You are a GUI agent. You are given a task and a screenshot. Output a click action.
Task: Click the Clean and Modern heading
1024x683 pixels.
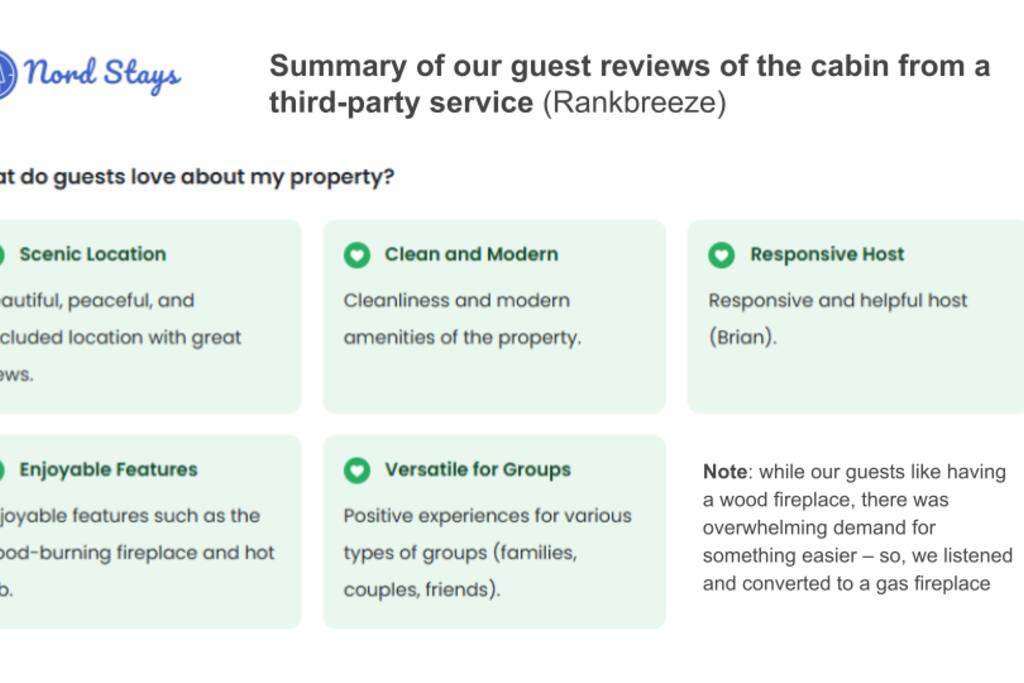[x=472, y=254]
